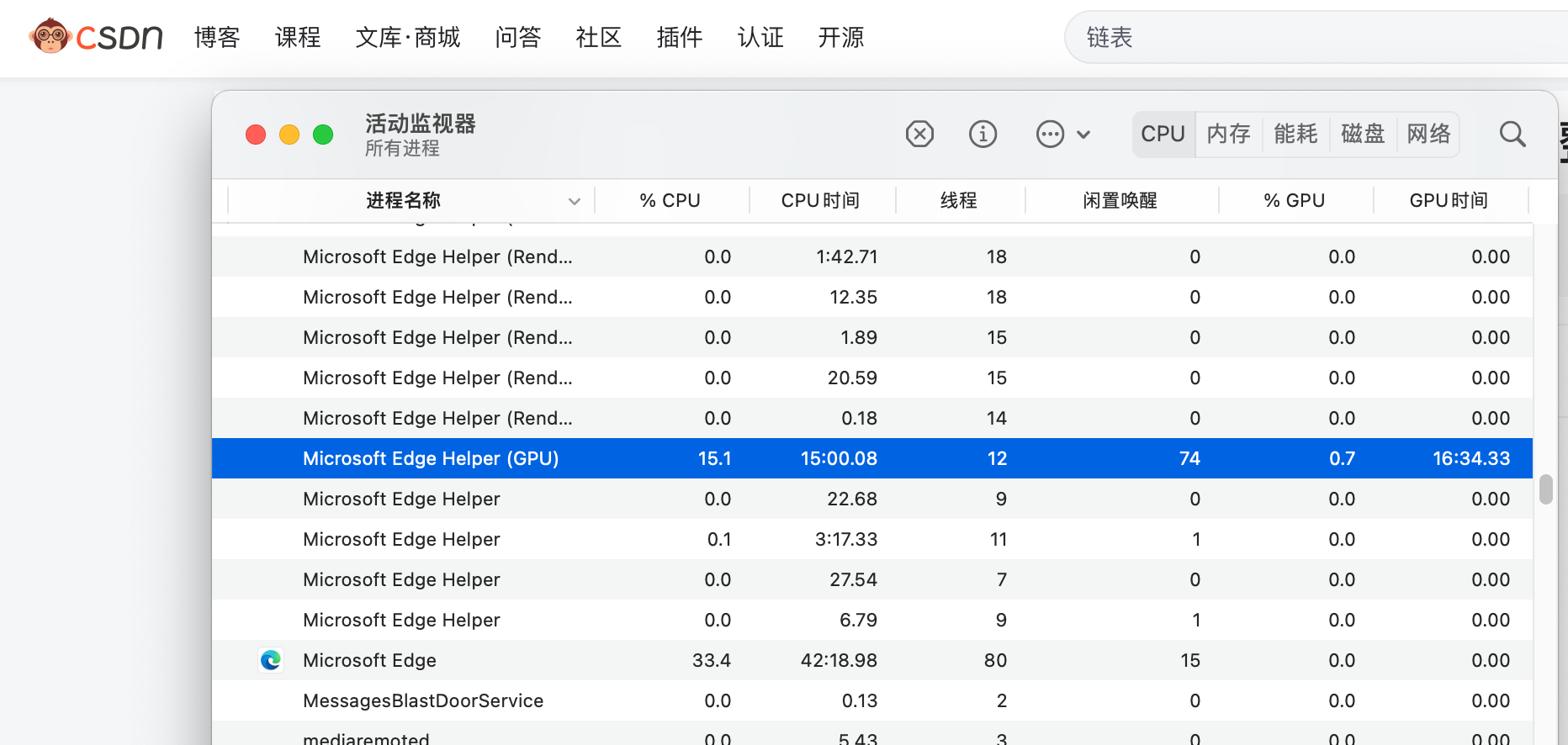The image size is (1568, 745).
Task: Select Edge Helper row with CPU time 6.79
Action: (872, 620)
